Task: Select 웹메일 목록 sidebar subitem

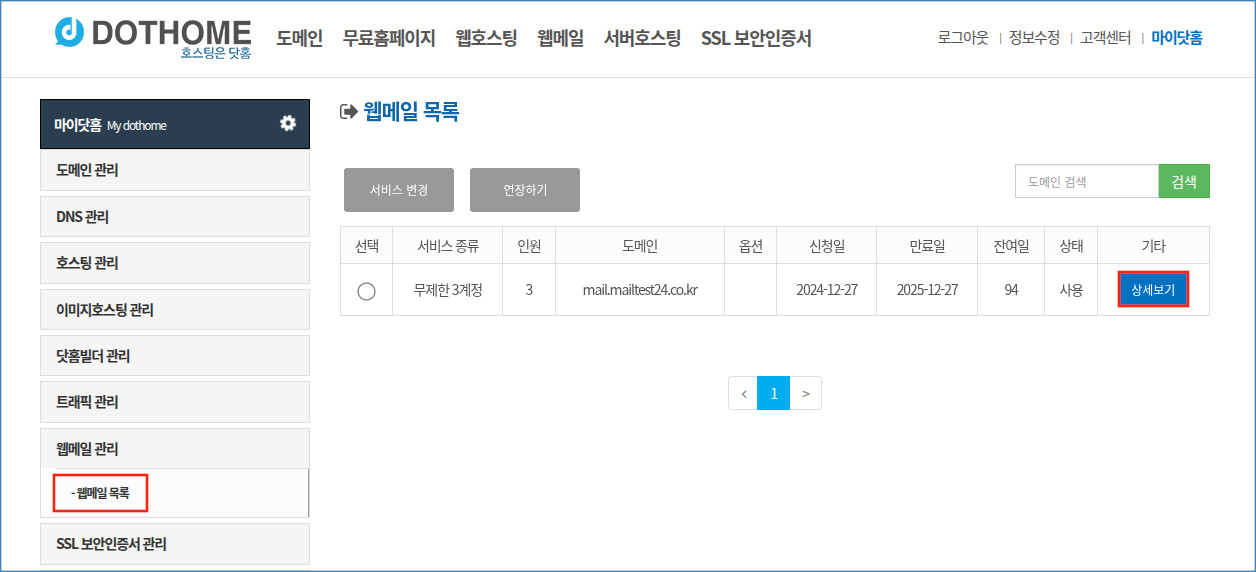Action: tap(100, 492)
